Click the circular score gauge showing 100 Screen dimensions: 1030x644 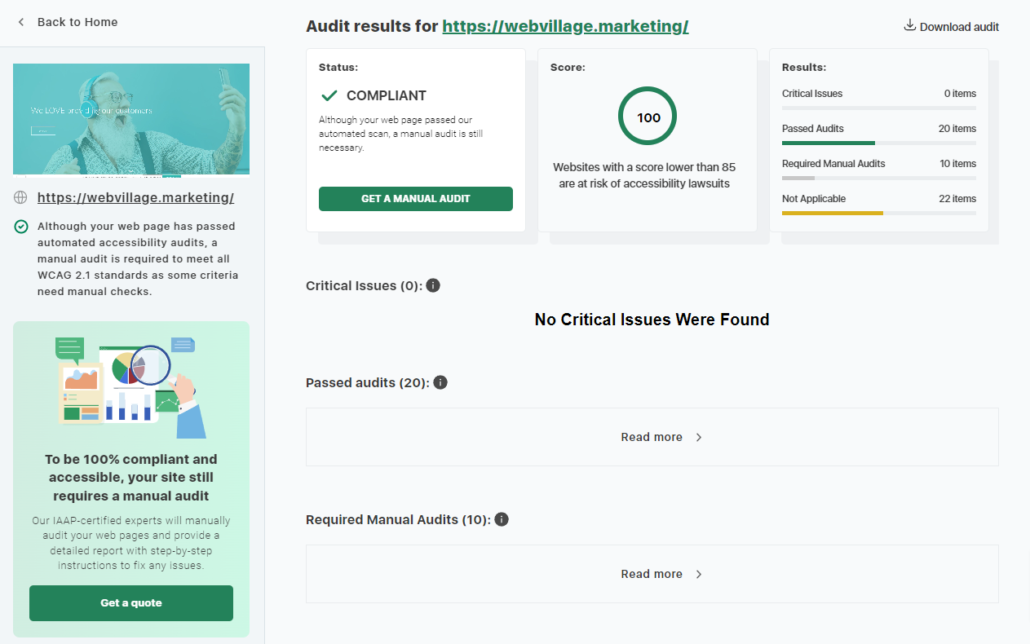(647, 117)
